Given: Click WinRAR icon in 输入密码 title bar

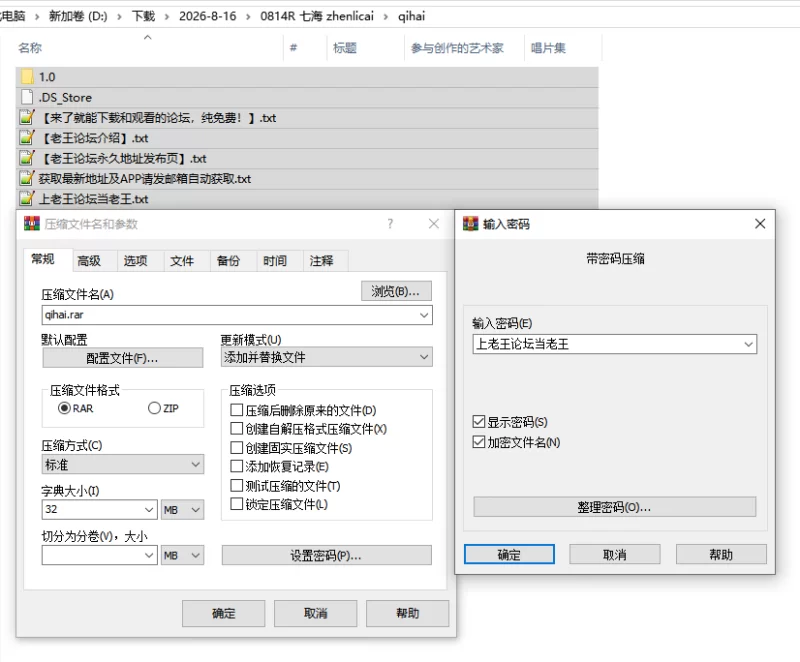Looking at the screenshot, I should point(470,224).
